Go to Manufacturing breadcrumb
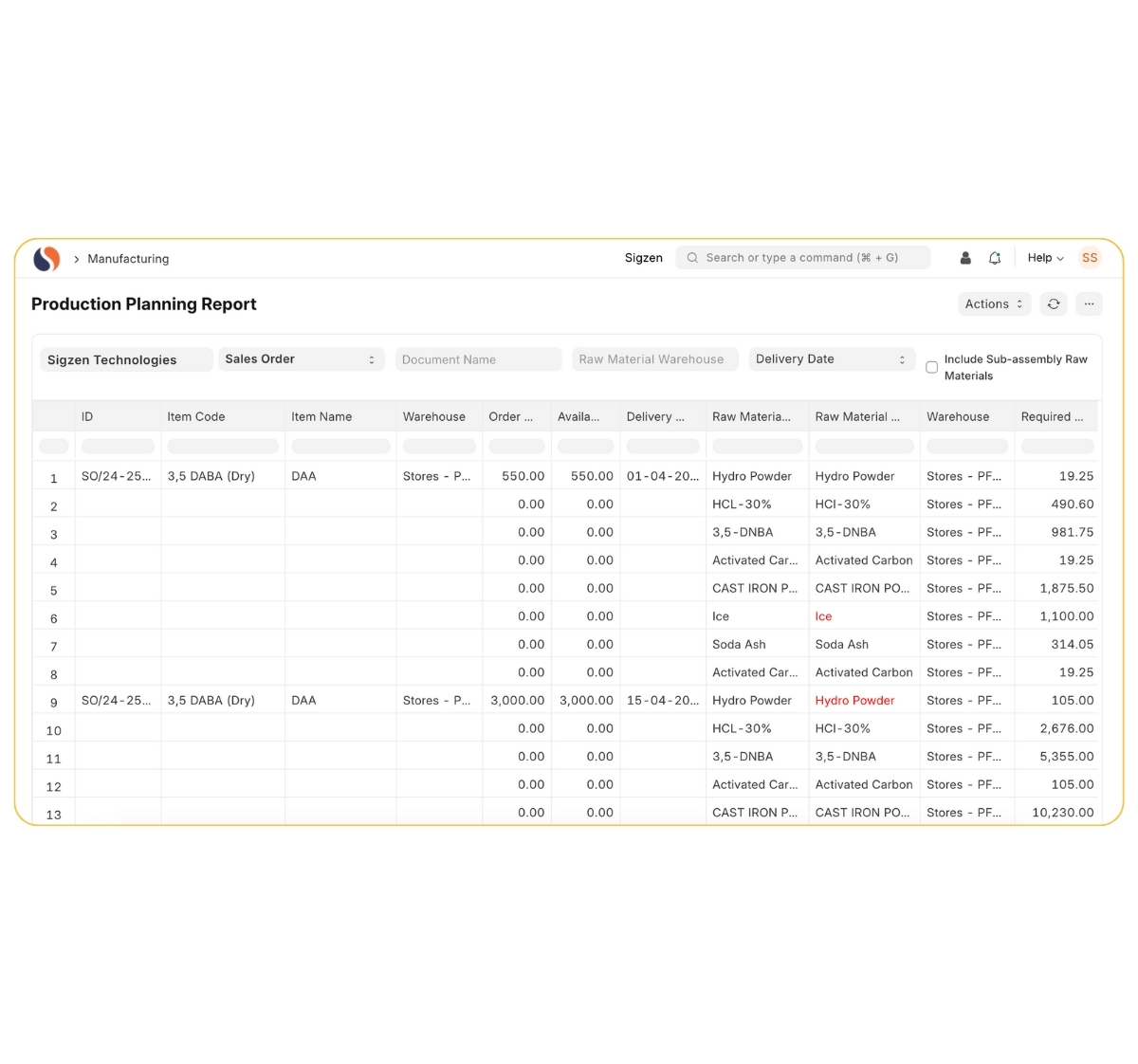The image size is (1138, 1064). 128,259
